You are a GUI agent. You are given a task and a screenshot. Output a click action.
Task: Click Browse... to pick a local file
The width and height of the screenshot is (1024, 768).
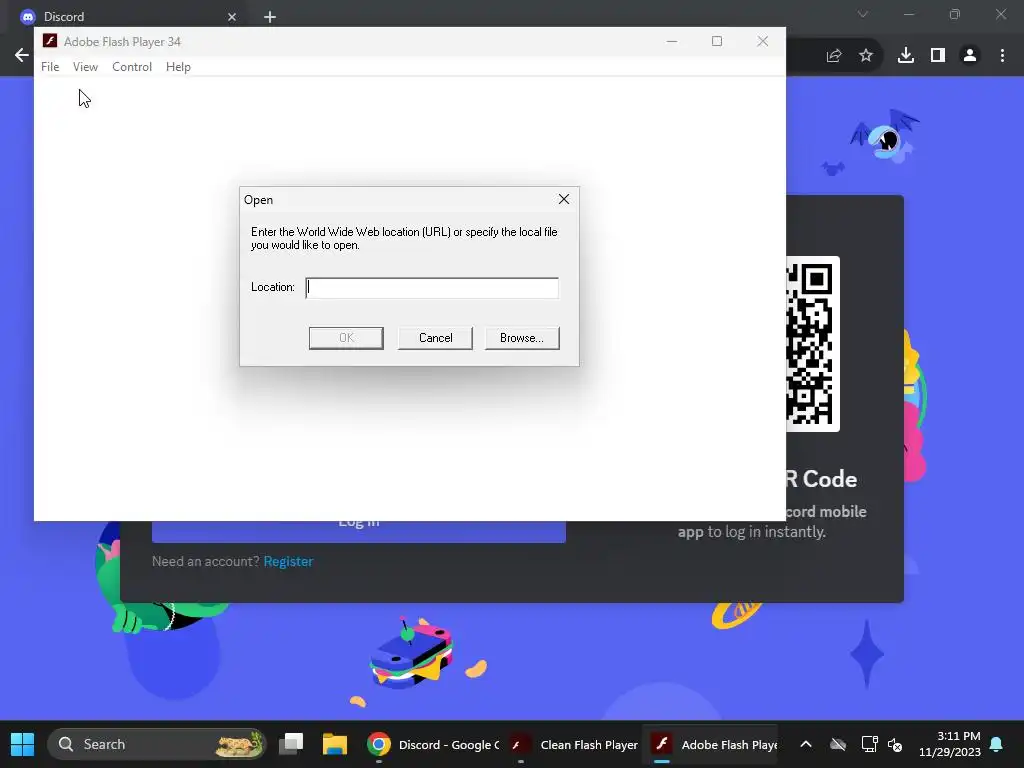click(522, 338)
